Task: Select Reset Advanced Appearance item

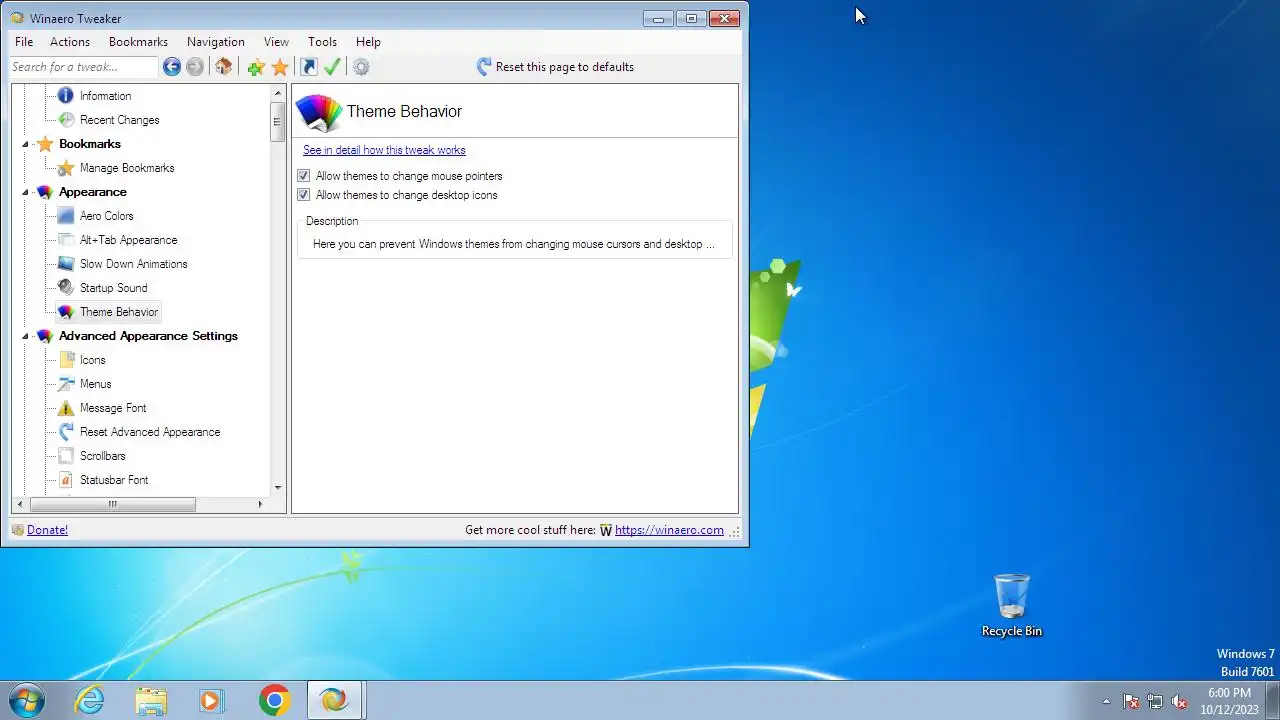Action: pos(150,432)
